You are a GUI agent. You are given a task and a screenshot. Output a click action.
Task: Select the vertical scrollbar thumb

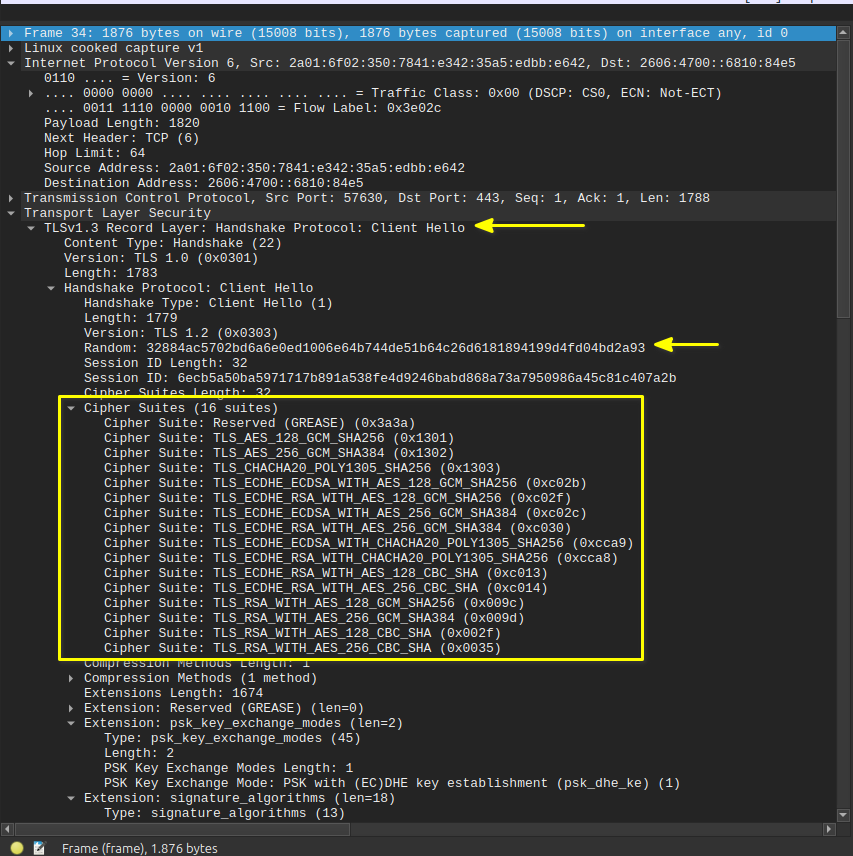click(x=843, y=178)
